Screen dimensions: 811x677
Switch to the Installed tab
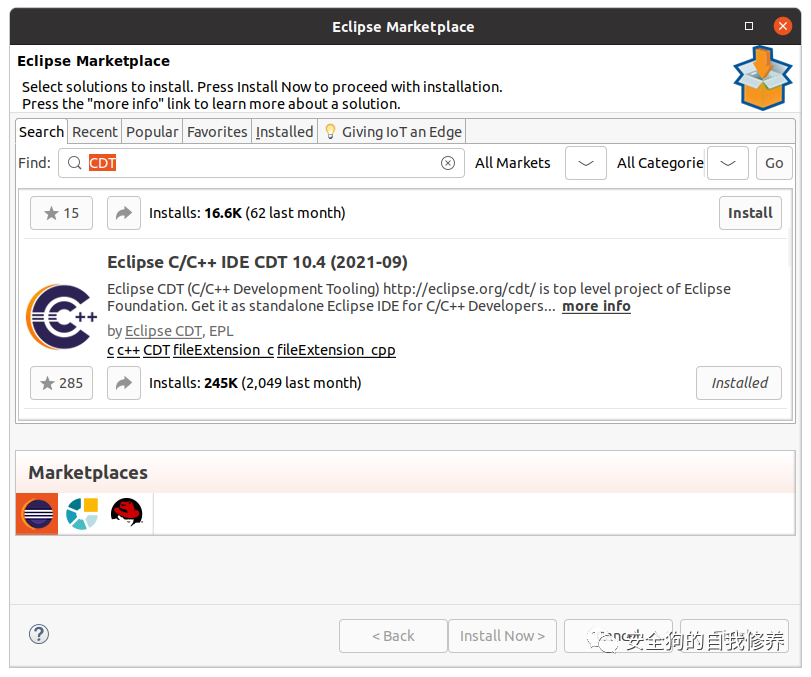coord(284,132)
